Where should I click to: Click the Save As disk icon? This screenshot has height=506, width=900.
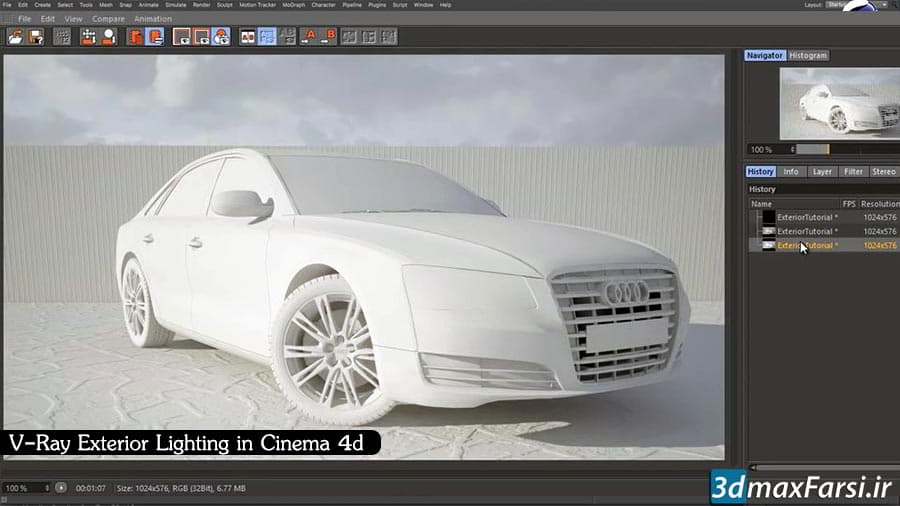[x=36, y=37]
